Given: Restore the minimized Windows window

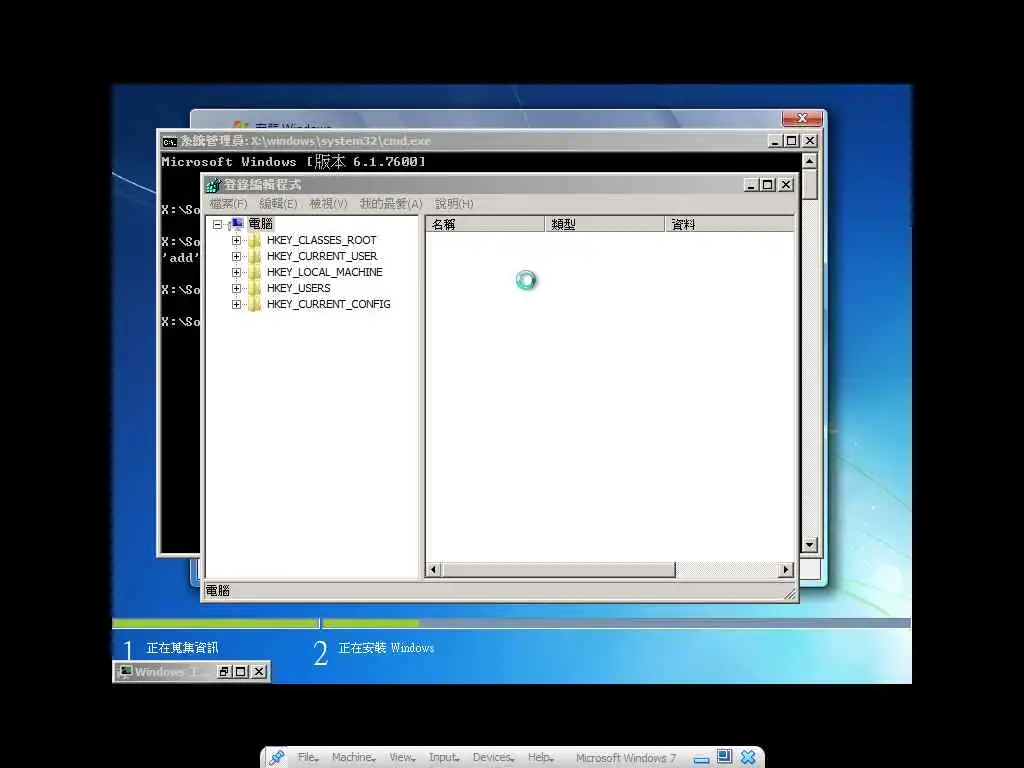Looking at the screenshot, I should coord(224,671).
